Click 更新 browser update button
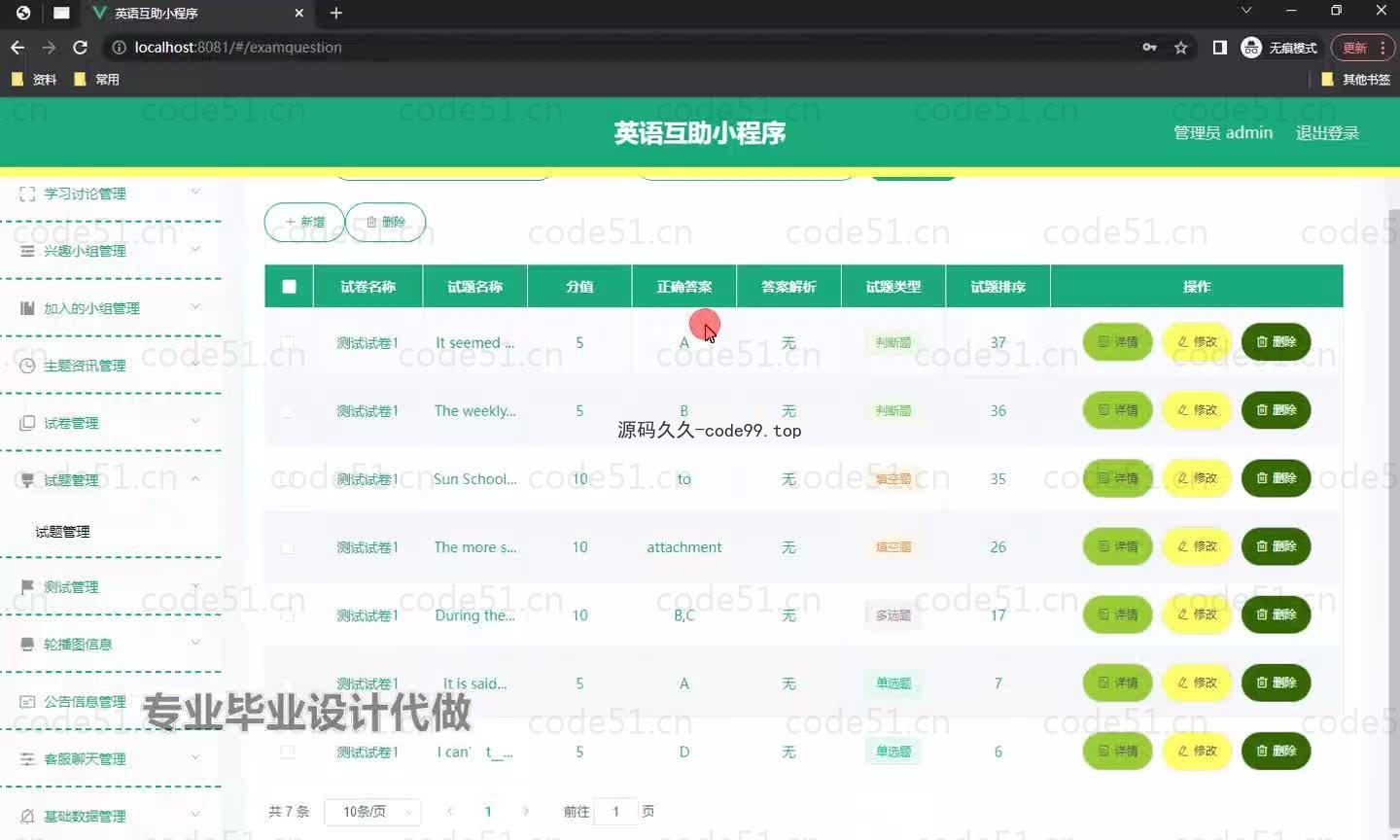Screen dimensions: 1400x840 (x=1362, y=47)
